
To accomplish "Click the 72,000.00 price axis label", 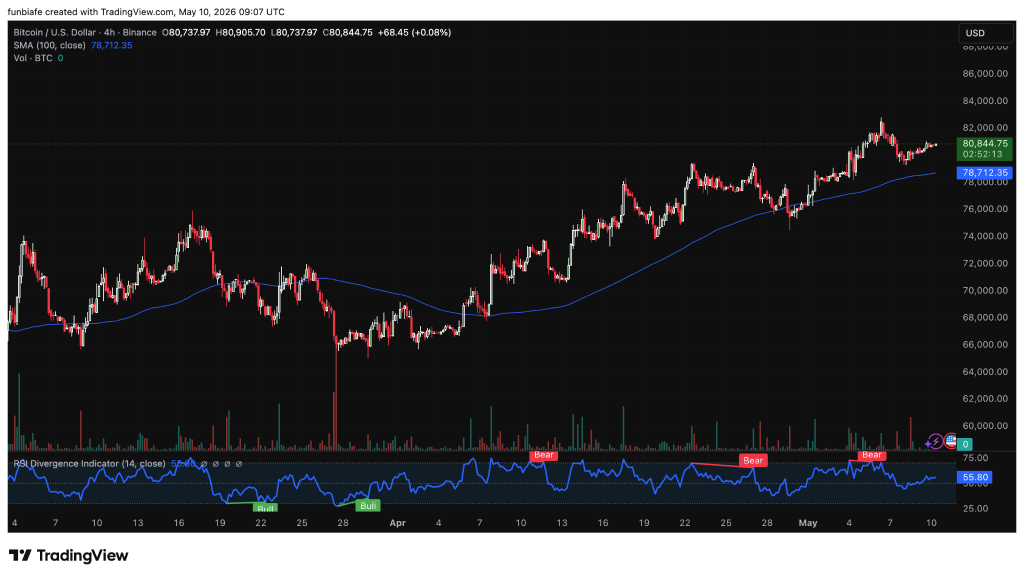I will tap(985, 263).
